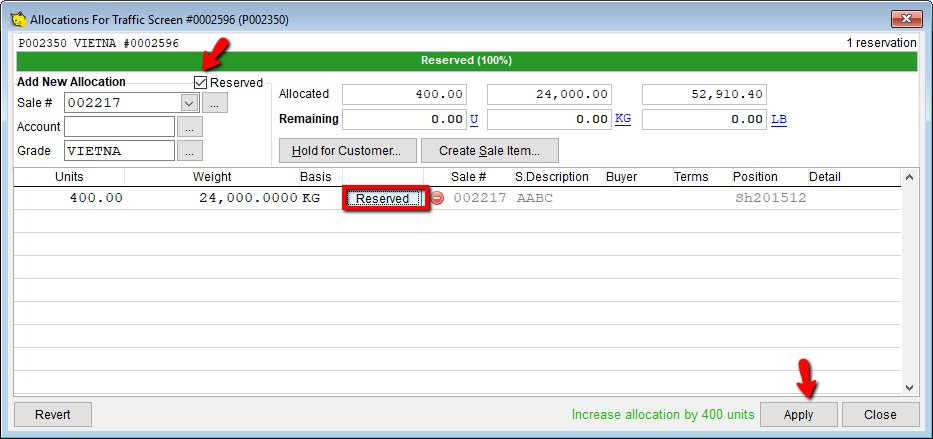Viewport: 933px width, 439px height.
Task: Open the Sale # browse ellipsis button
Action: pyautogui.click(x=215, y=103)
